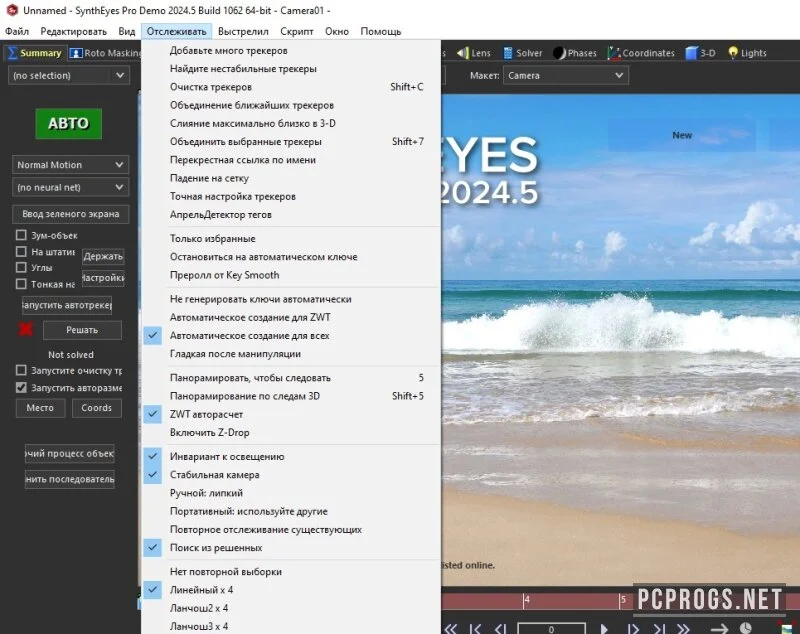Click the New tile on splash screen

pyautogui.click(x=682, y=135)
